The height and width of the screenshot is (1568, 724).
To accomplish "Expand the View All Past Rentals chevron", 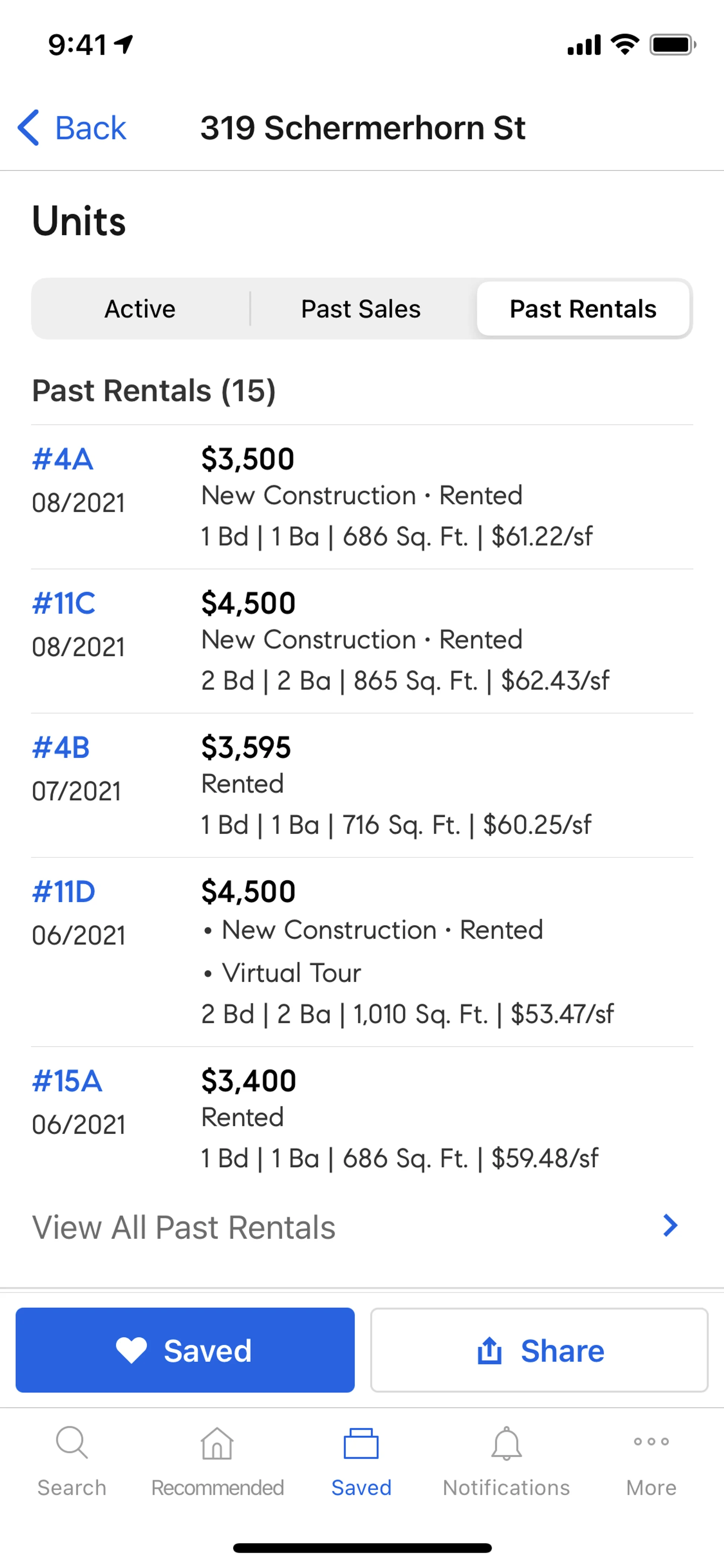I will click(x=670, y=1226).
